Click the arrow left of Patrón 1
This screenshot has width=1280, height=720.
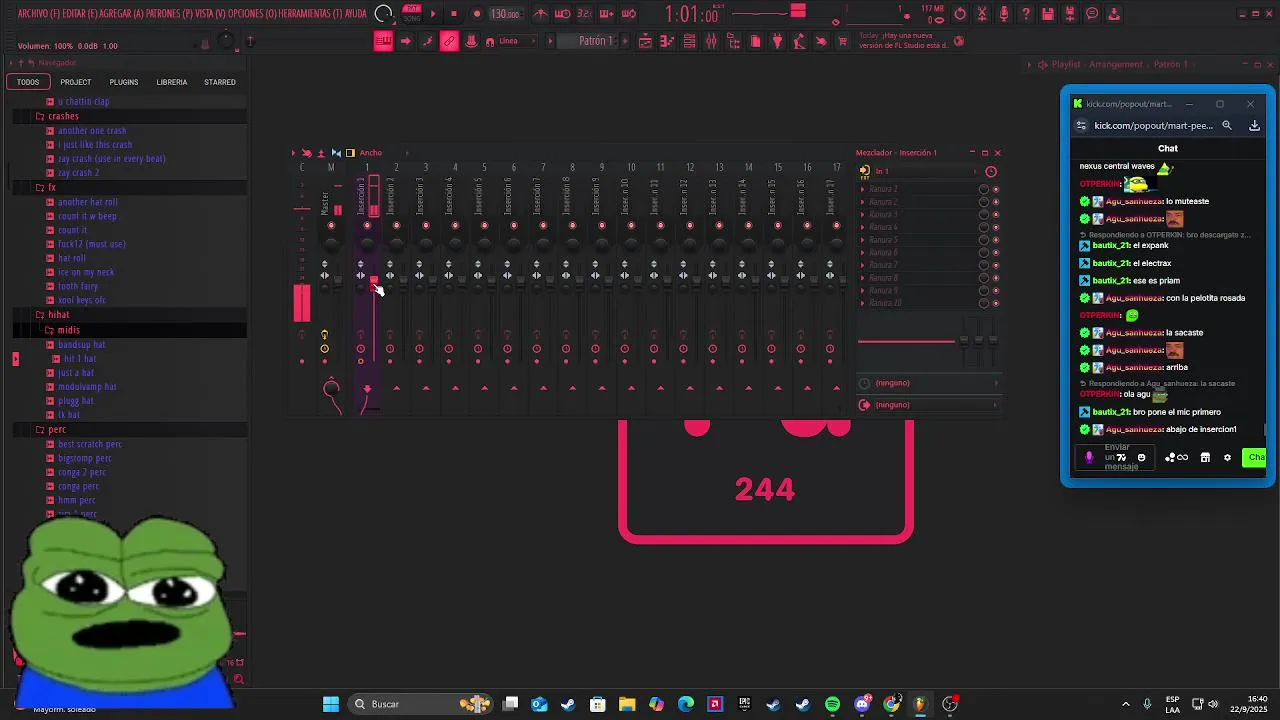pyautogui.click(x=550, y=41)
